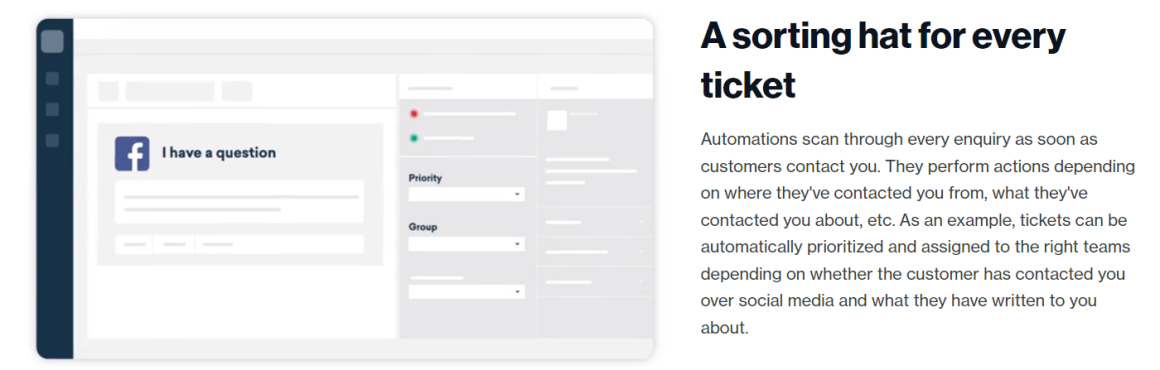This screenshot has height=370, width=1160.
Task: Expand the second collapsed row in right panel
Action: [595, 252]
